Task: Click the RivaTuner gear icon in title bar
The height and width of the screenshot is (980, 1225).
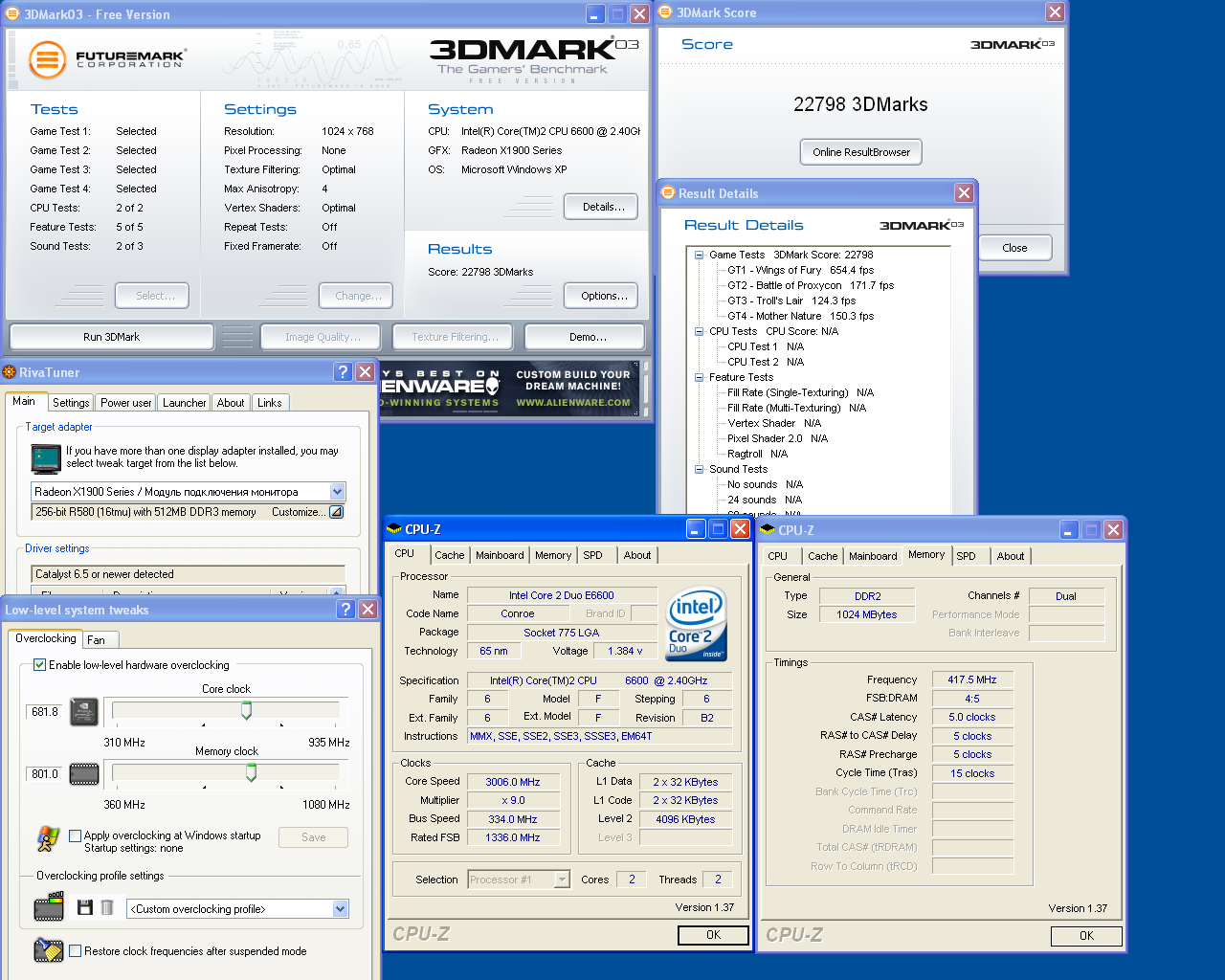Action: point(10,372)
